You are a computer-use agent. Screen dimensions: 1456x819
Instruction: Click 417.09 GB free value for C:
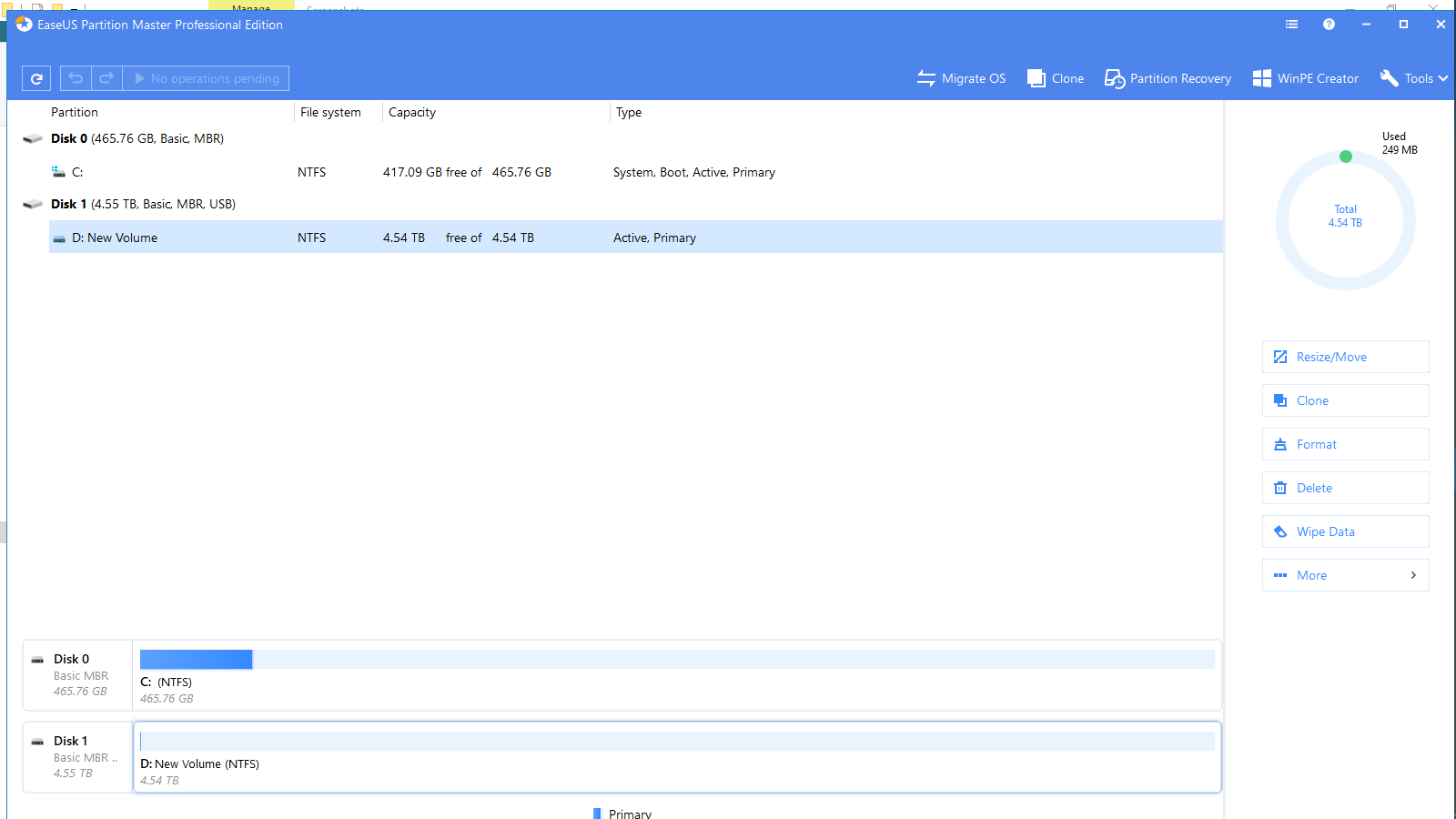pos(432,172)
